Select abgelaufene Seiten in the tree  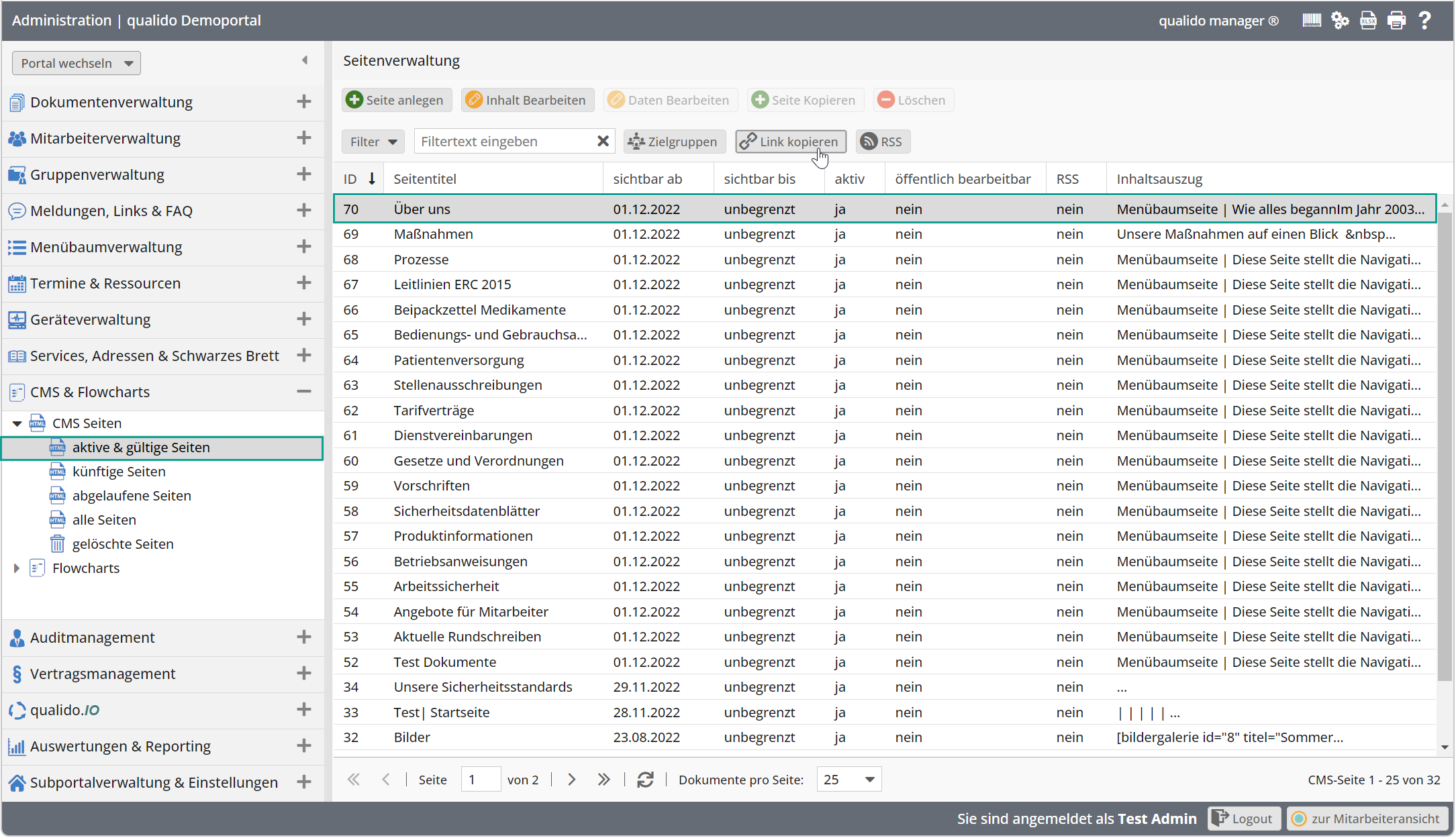tap(132, 496)
